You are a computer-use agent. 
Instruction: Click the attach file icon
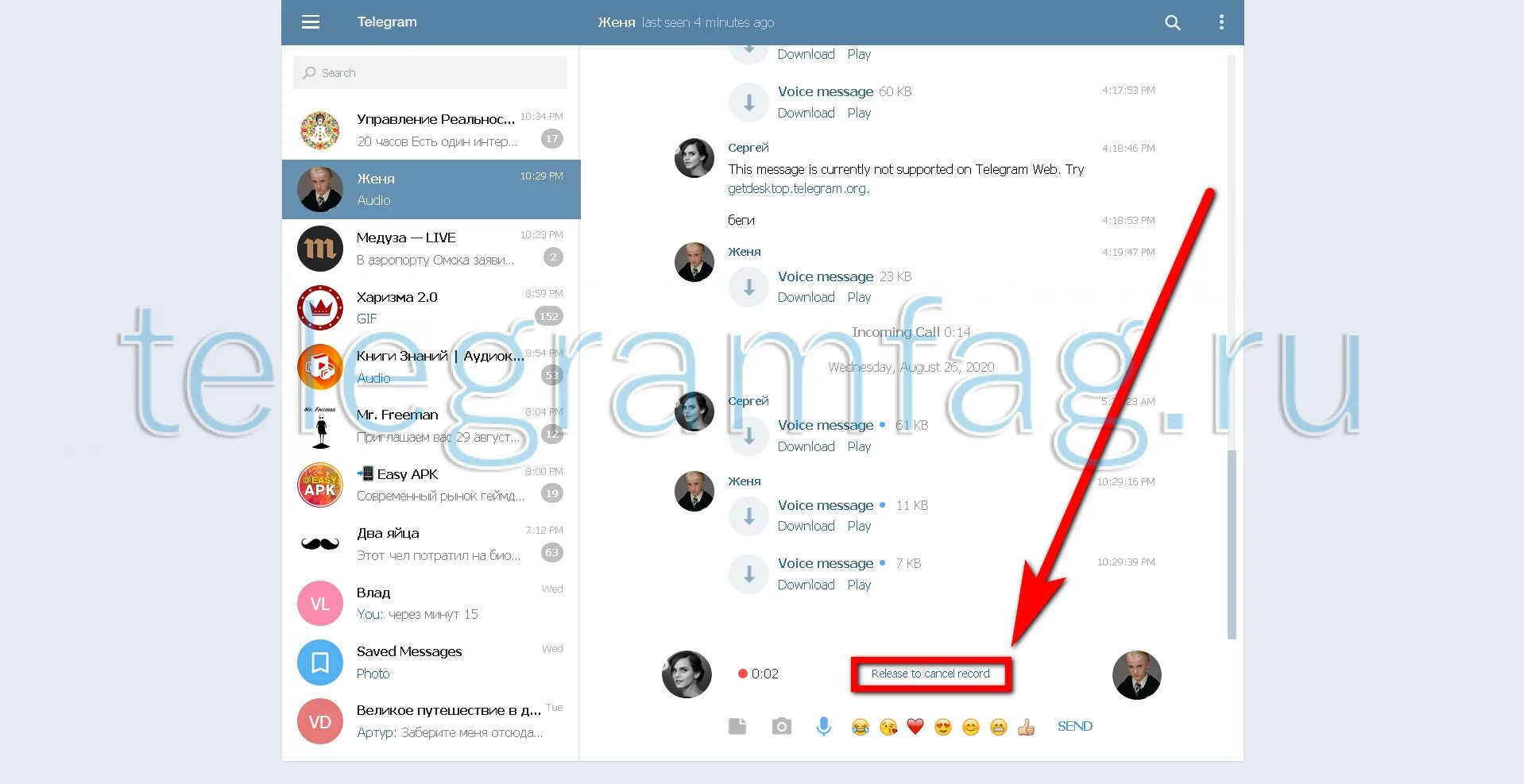737,726
